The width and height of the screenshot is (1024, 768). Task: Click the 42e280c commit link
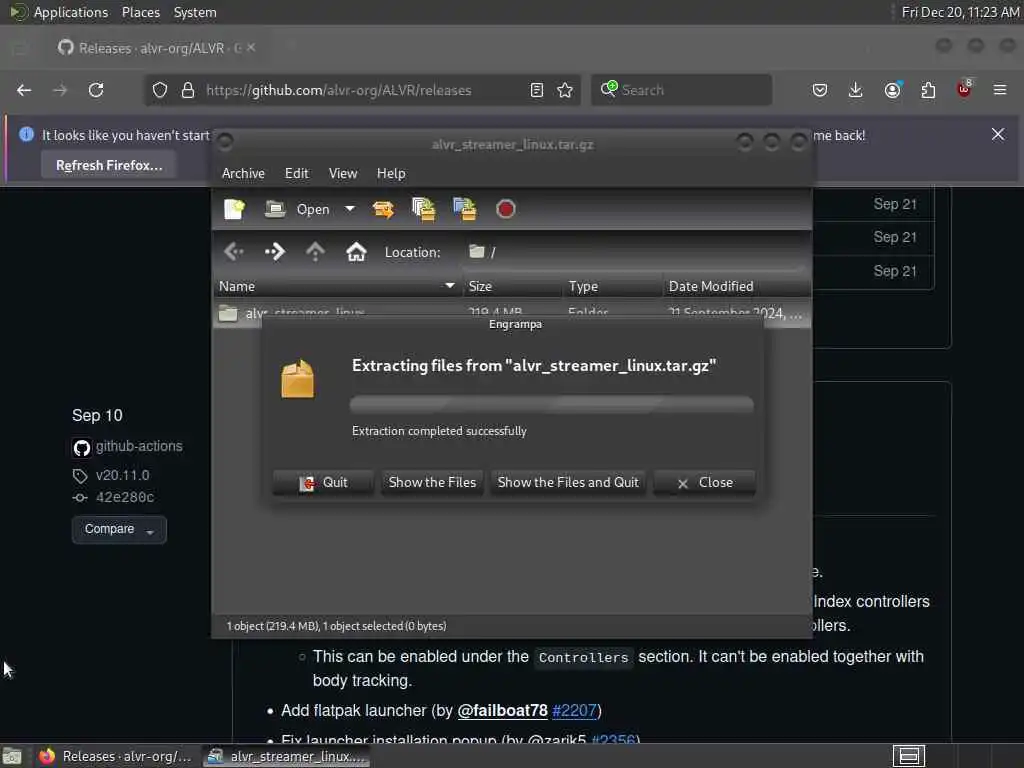[125, 498]
